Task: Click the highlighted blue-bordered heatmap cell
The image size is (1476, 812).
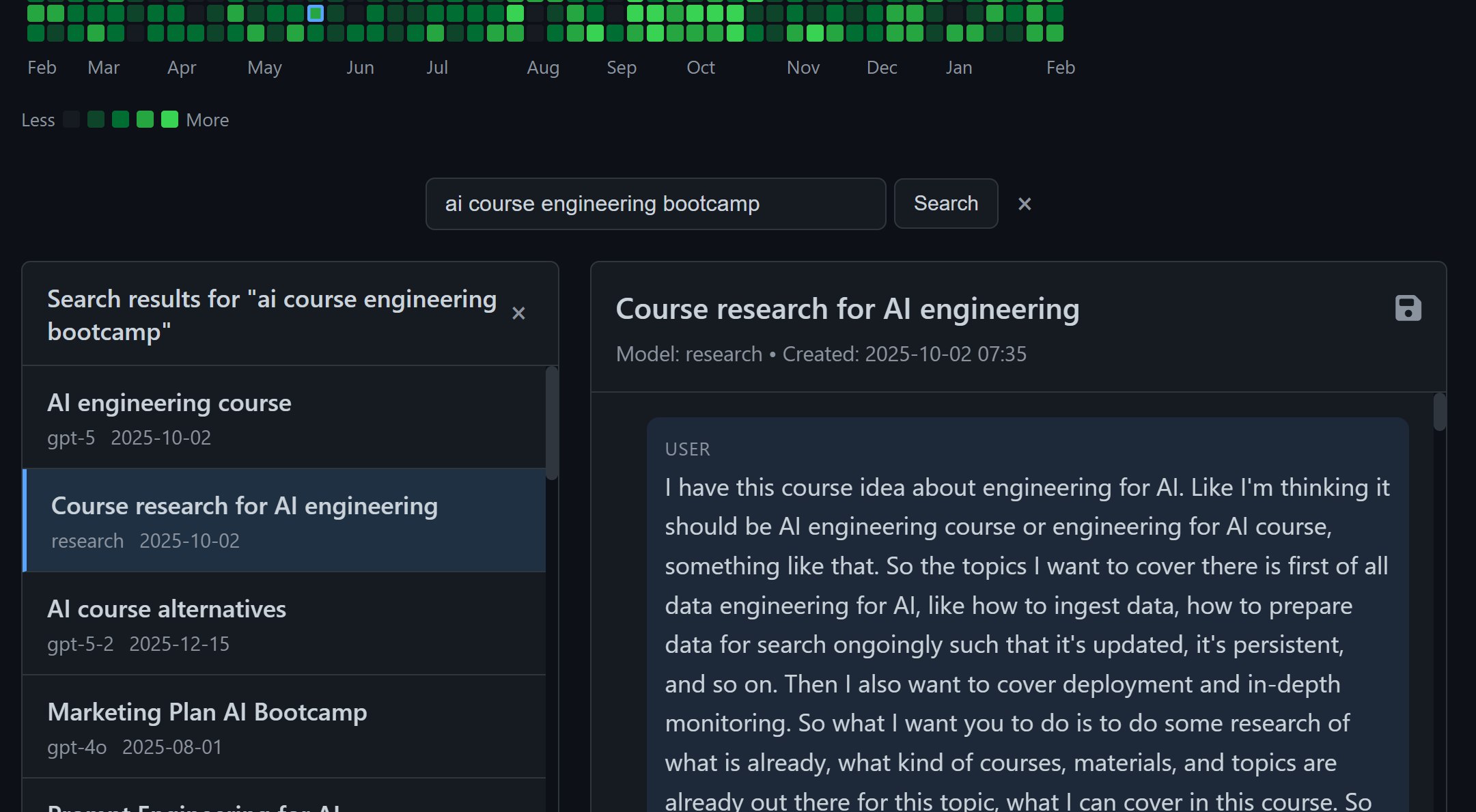Action: (316, 13)
